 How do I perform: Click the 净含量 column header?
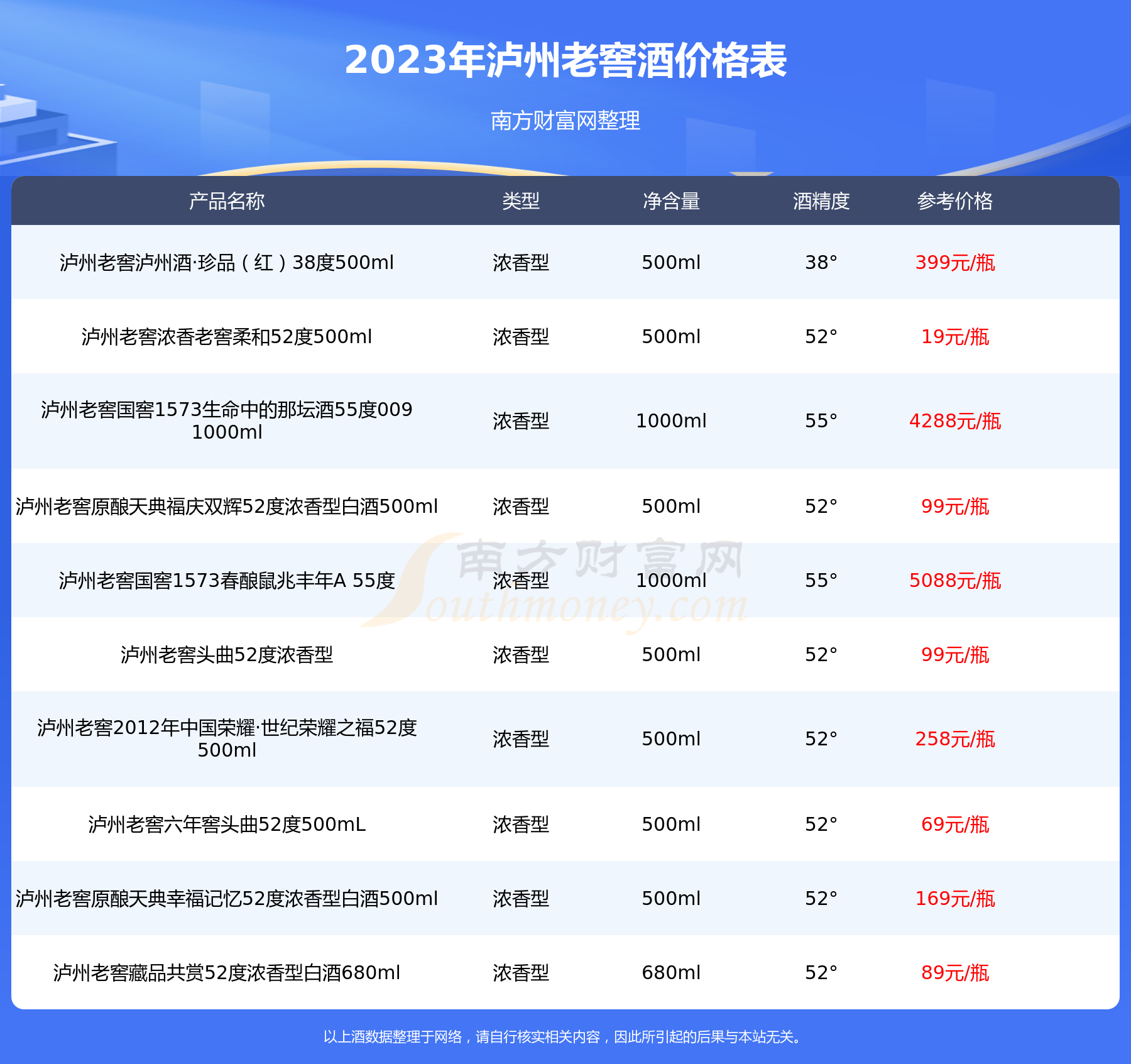point(671,201)
